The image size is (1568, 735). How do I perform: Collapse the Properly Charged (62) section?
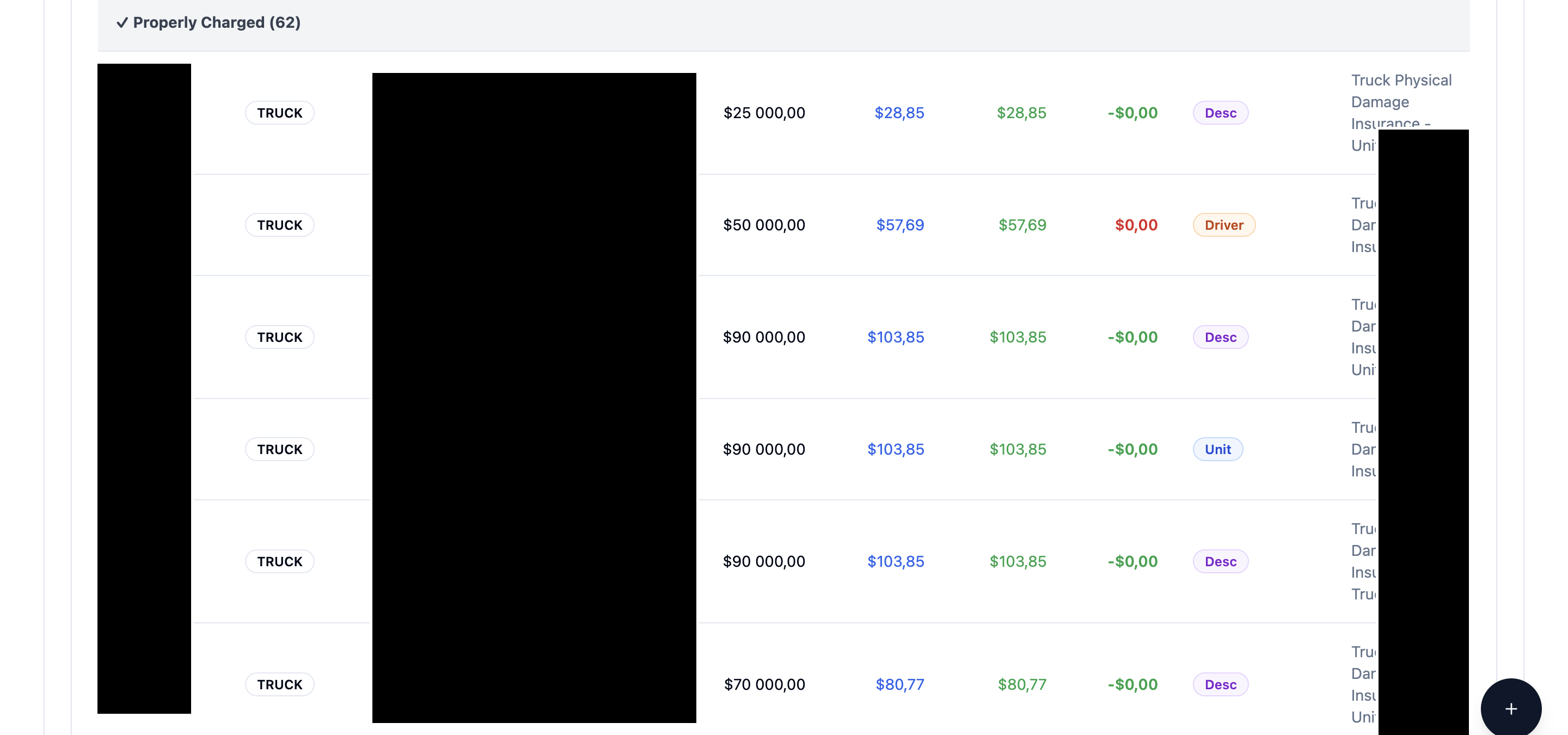pyautogui.click(x=216, y=22)
